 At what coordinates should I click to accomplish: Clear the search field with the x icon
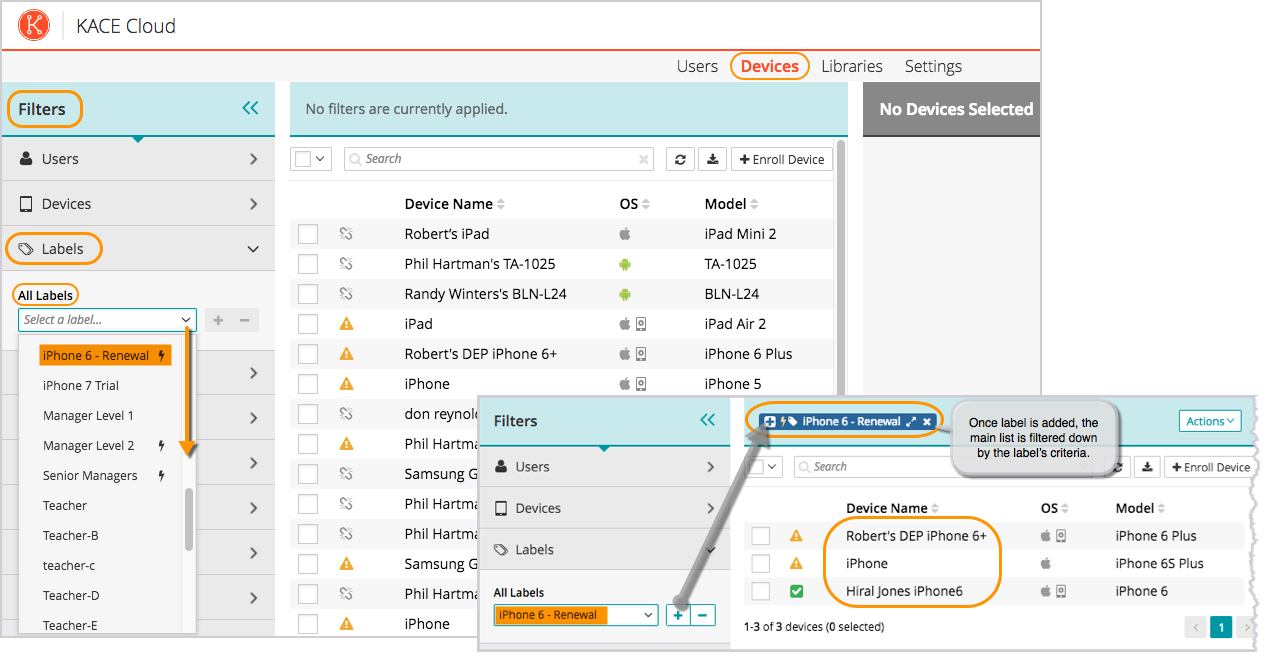(x=643, y=159)
